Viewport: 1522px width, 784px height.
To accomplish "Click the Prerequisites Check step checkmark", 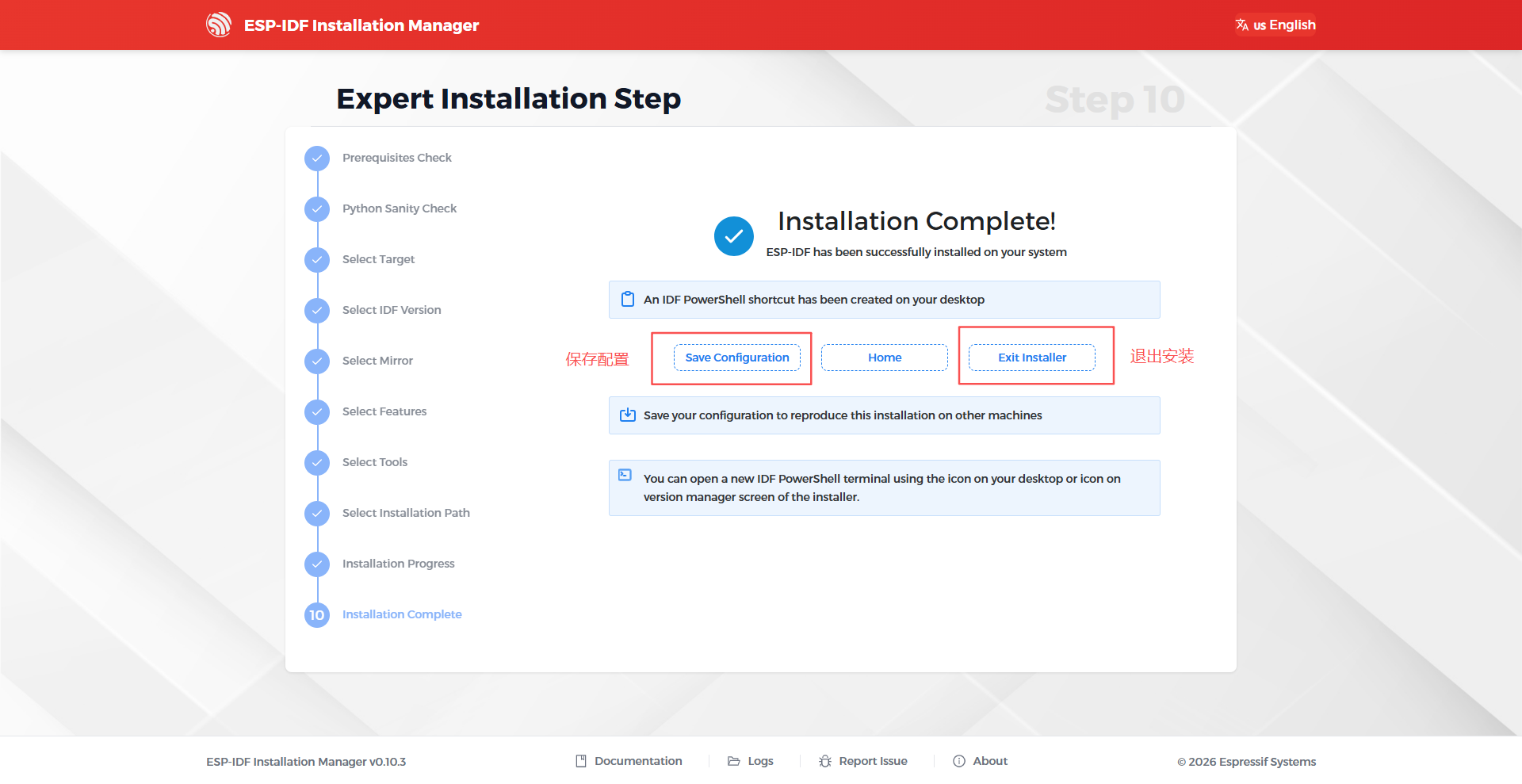I will coord(317,158).
